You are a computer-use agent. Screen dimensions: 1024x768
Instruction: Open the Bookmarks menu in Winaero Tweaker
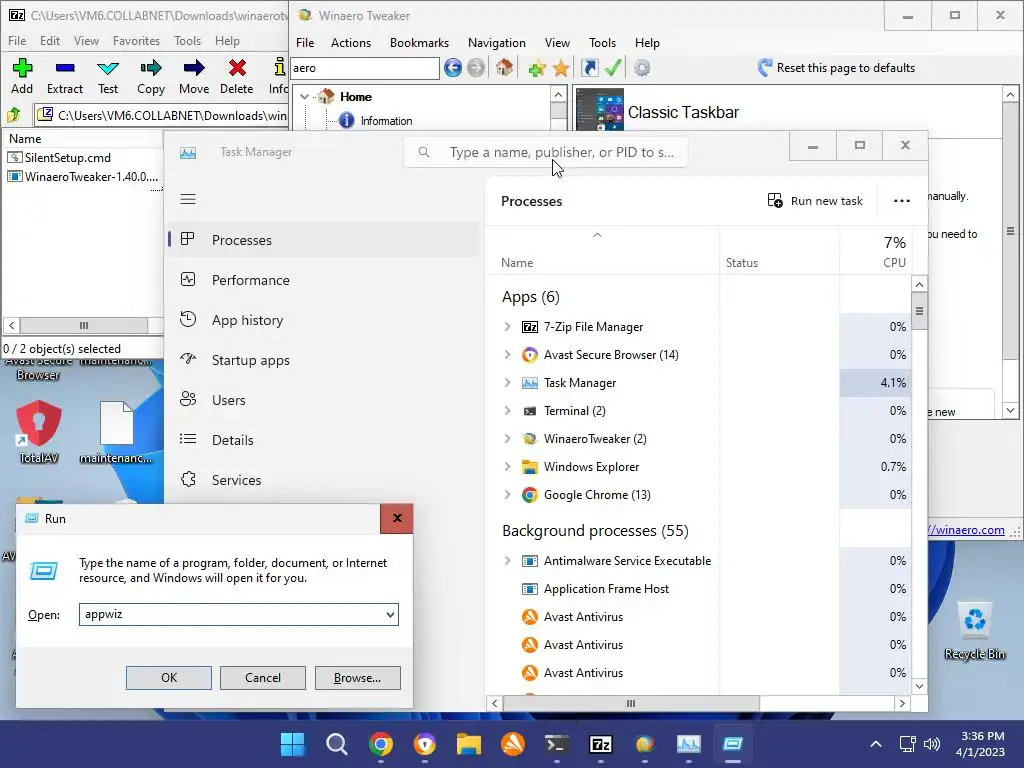click(x=419, y=42)
